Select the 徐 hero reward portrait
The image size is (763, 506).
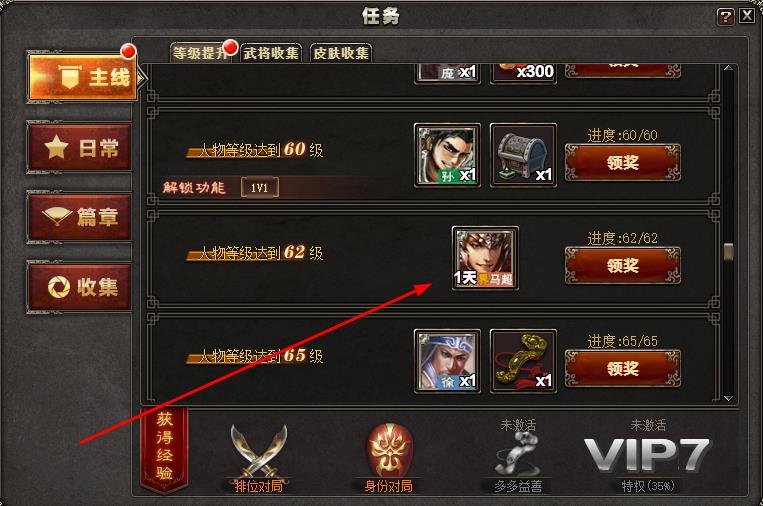[x=447, y=361]
